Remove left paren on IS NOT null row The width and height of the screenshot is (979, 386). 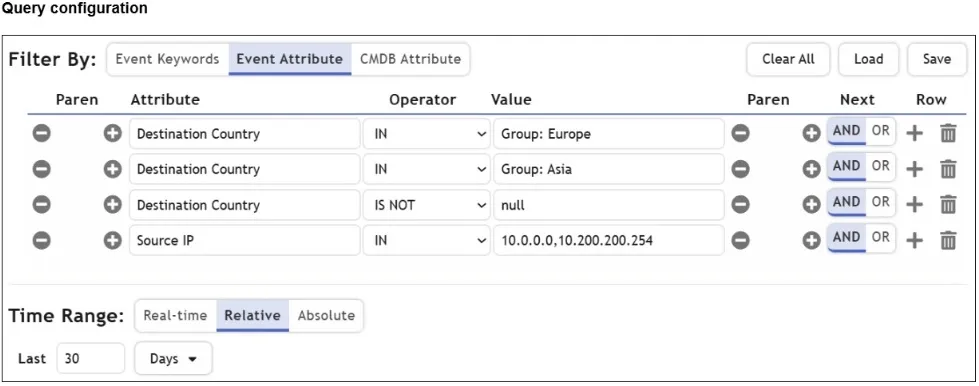point(41,204)
